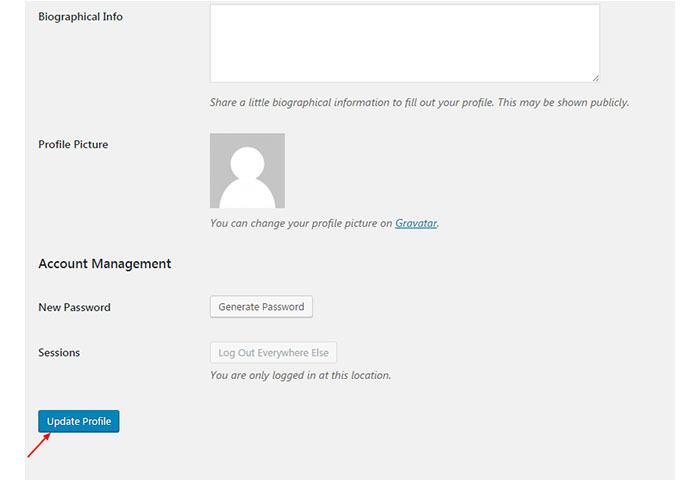Viewport: 700px width, 480px height.
Task: Click the white head silhouette in the avatar
Action: pos(247,164)
